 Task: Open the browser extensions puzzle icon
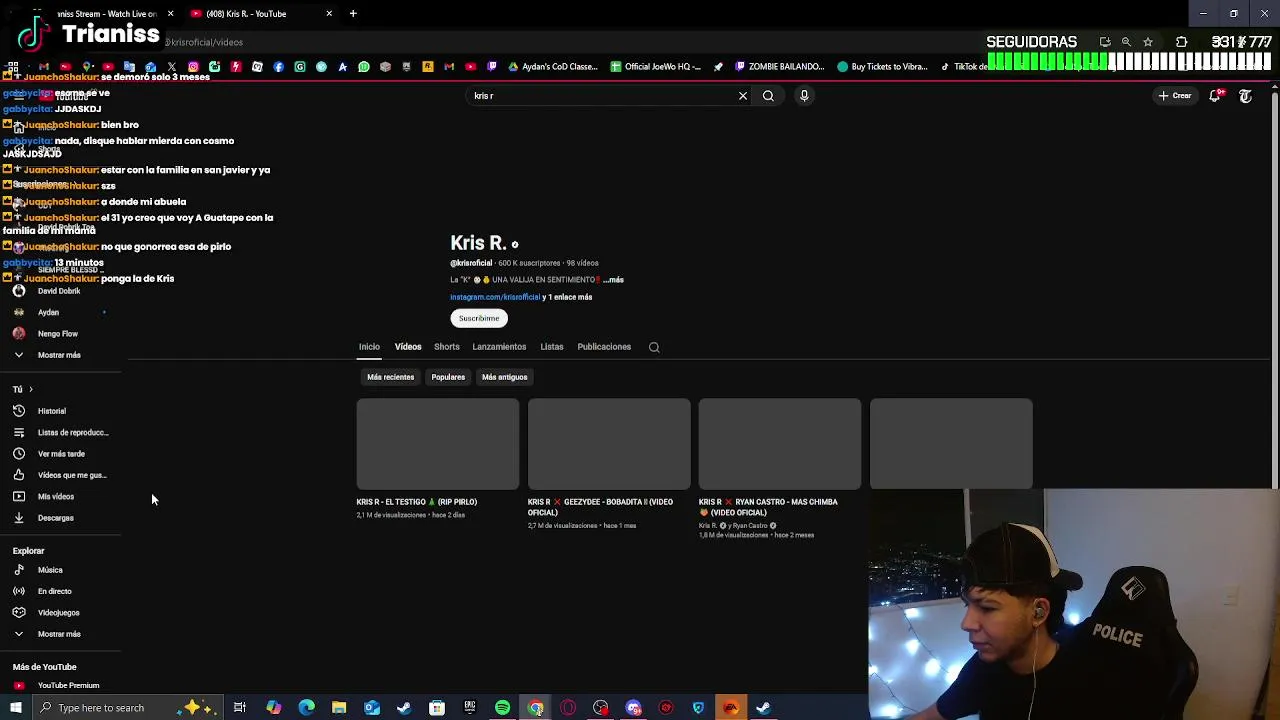point(1182,42)
